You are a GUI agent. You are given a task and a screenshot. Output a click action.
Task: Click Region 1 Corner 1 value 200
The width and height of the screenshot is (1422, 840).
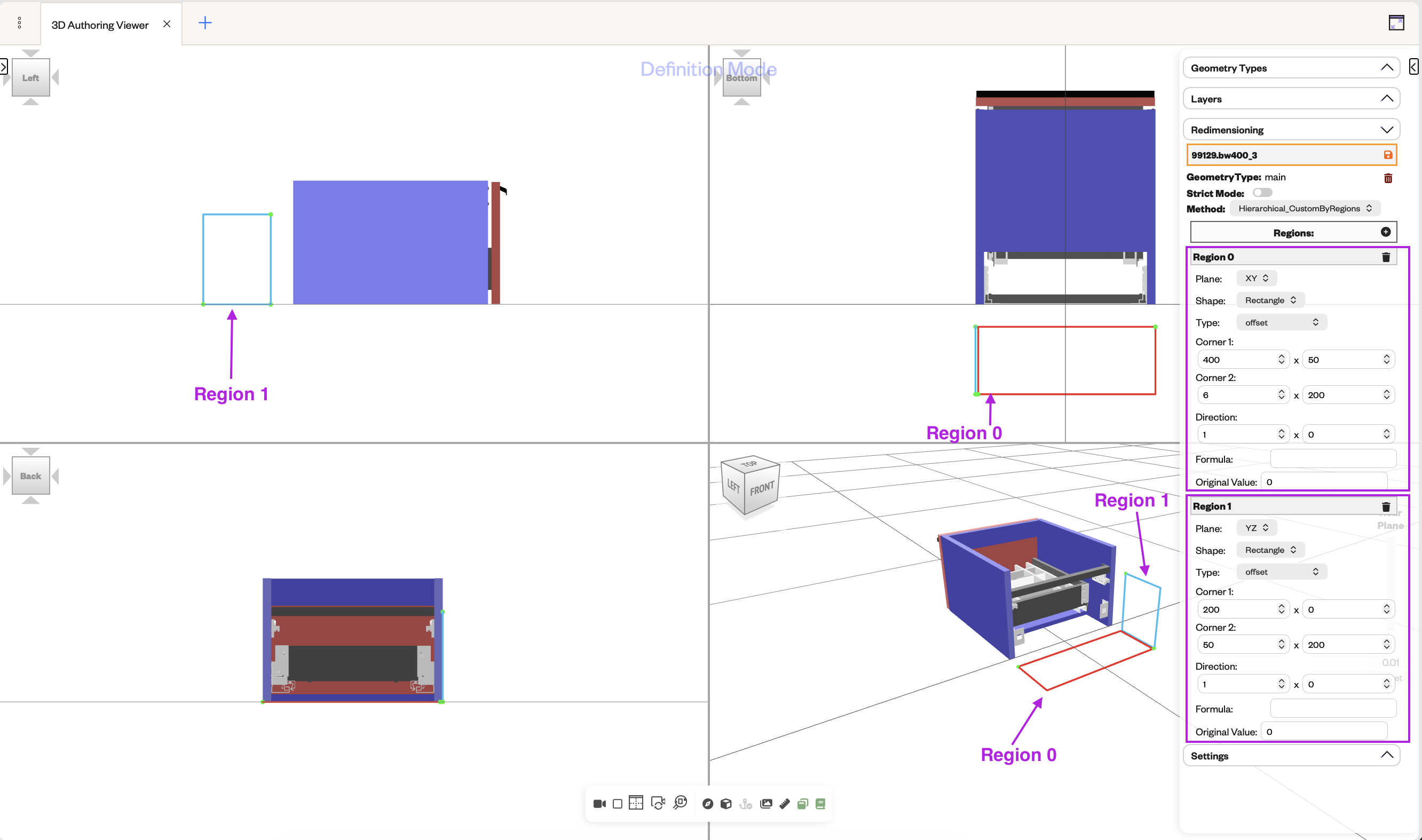pyautogui.click(x=1243, y=609)
